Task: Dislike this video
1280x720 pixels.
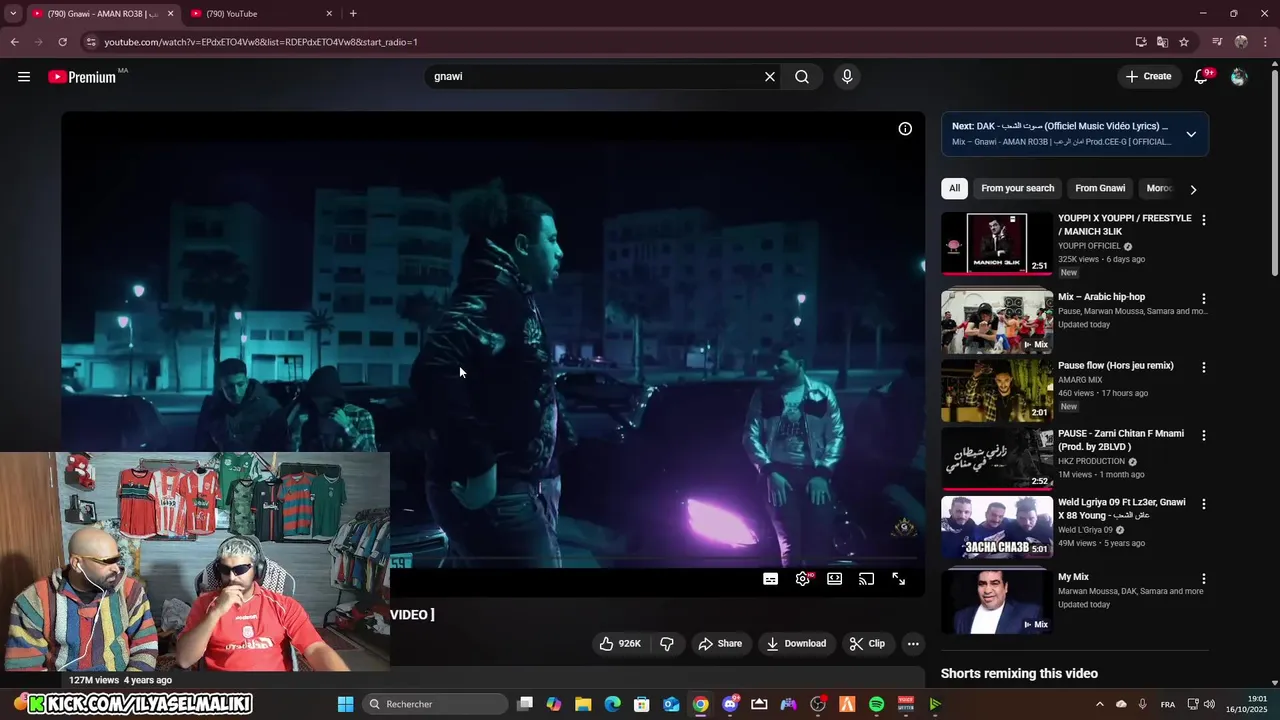Action: (667, 644)
